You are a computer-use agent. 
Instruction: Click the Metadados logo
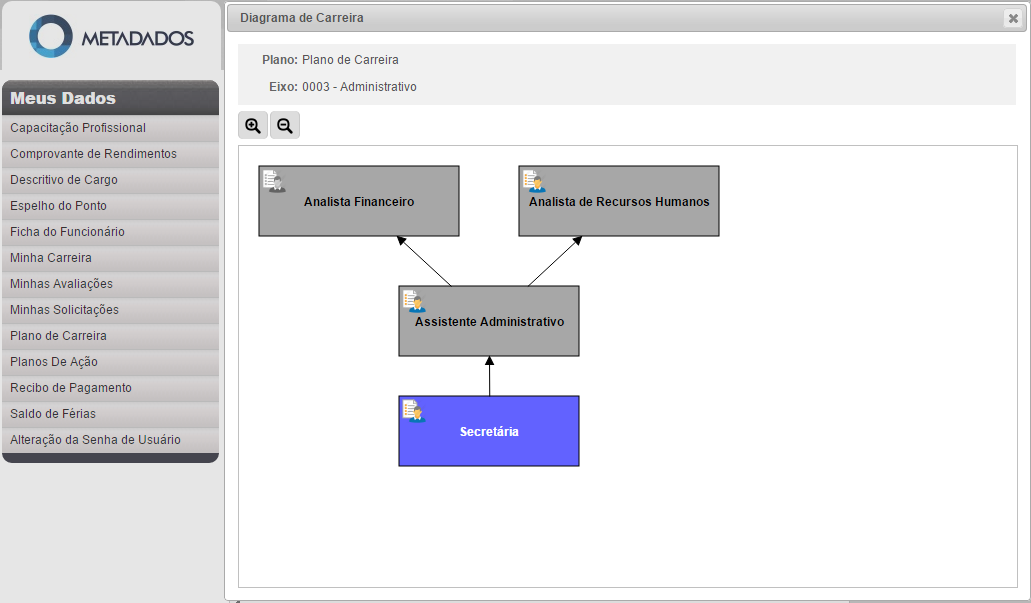click(x=111, y=37)
